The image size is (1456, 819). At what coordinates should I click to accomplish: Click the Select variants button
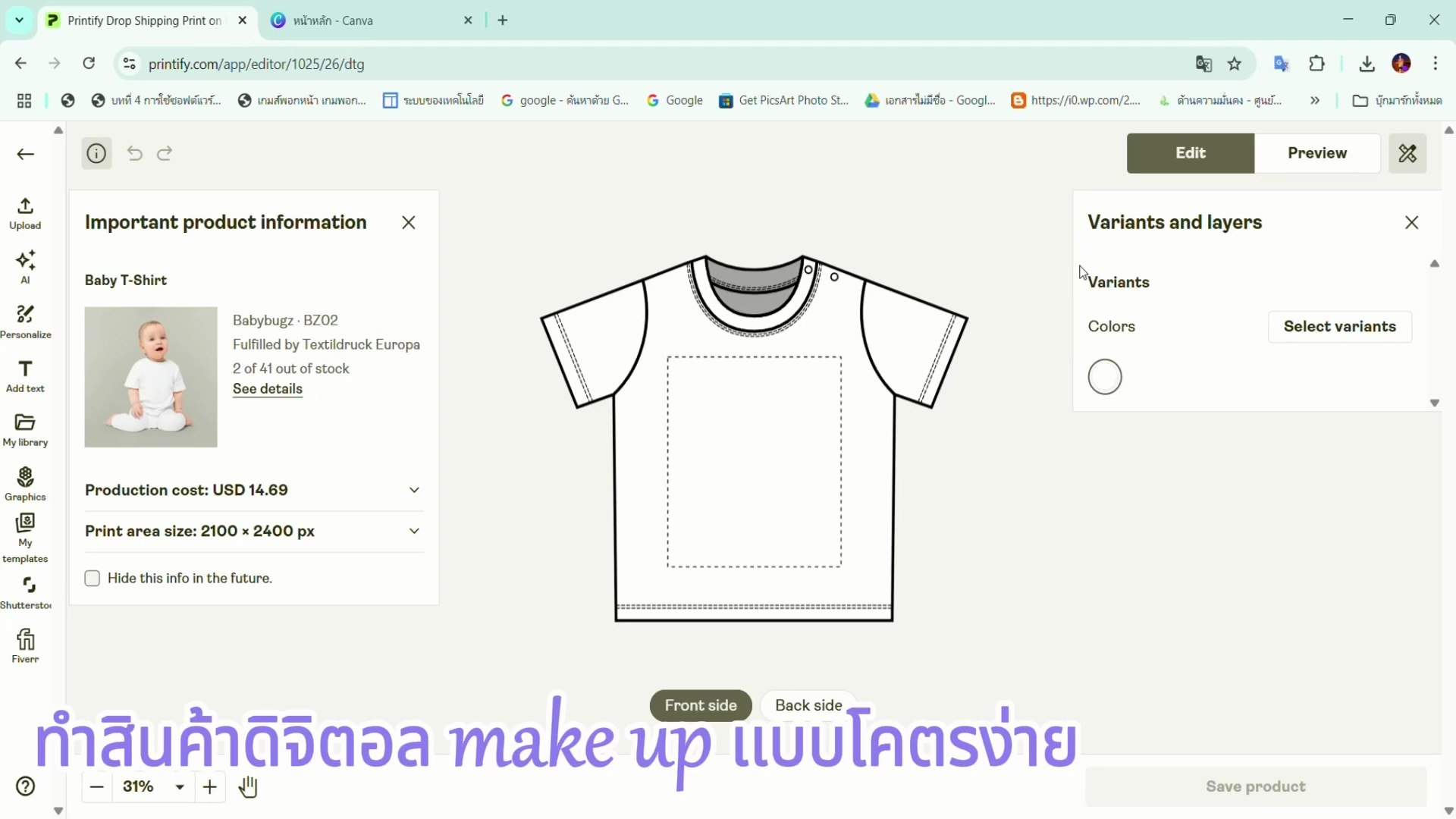(1339, 326)
